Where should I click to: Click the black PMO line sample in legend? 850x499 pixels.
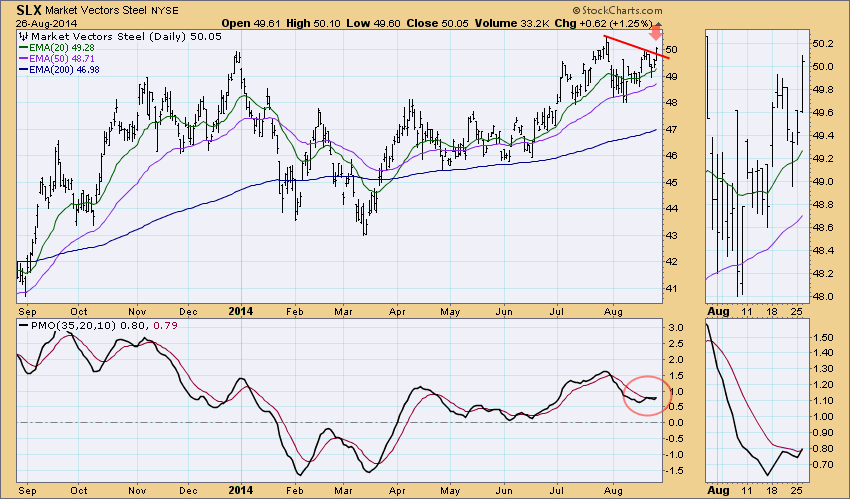click(23, 326)
